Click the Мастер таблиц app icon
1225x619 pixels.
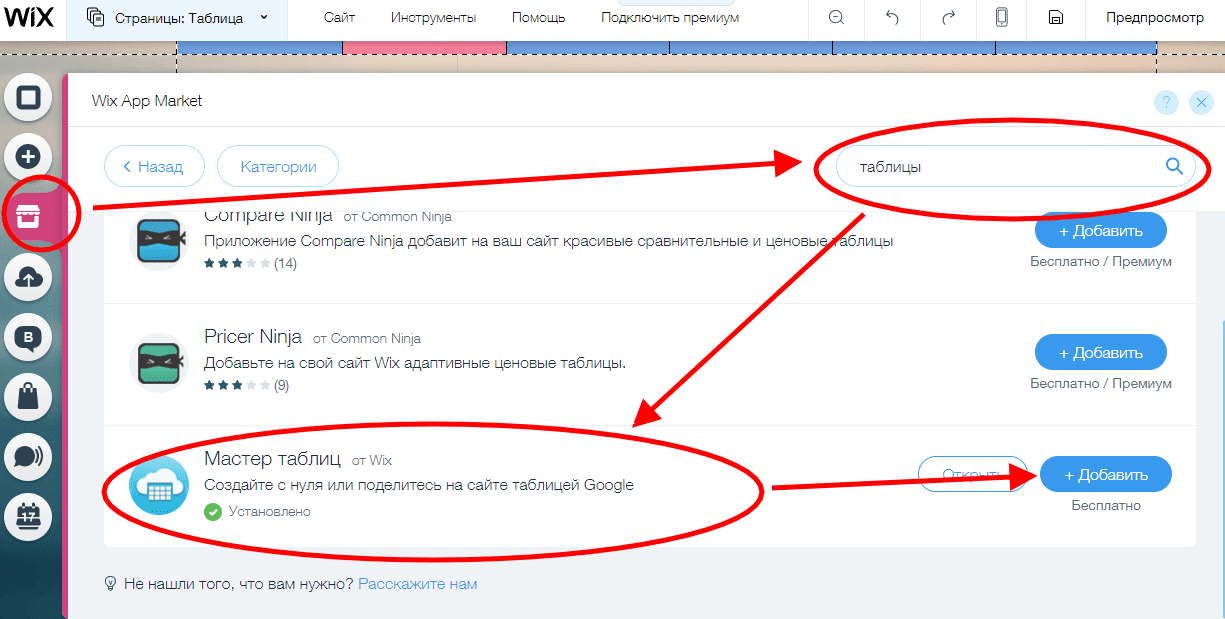click(159, 485)
